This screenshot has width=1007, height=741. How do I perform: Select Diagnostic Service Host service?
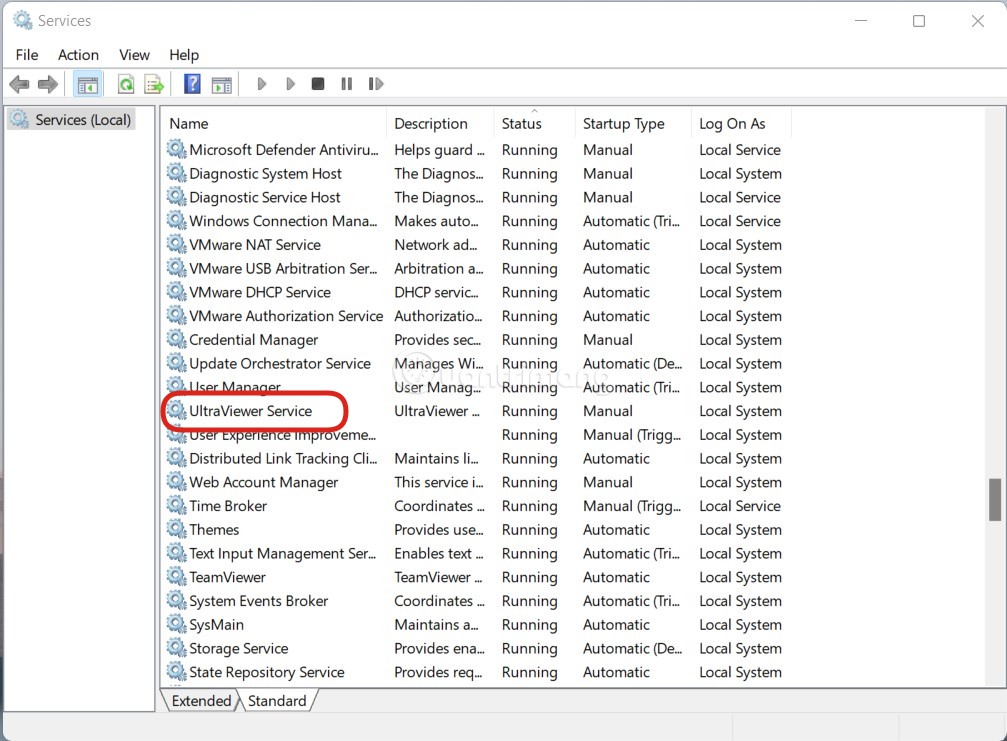475,197
